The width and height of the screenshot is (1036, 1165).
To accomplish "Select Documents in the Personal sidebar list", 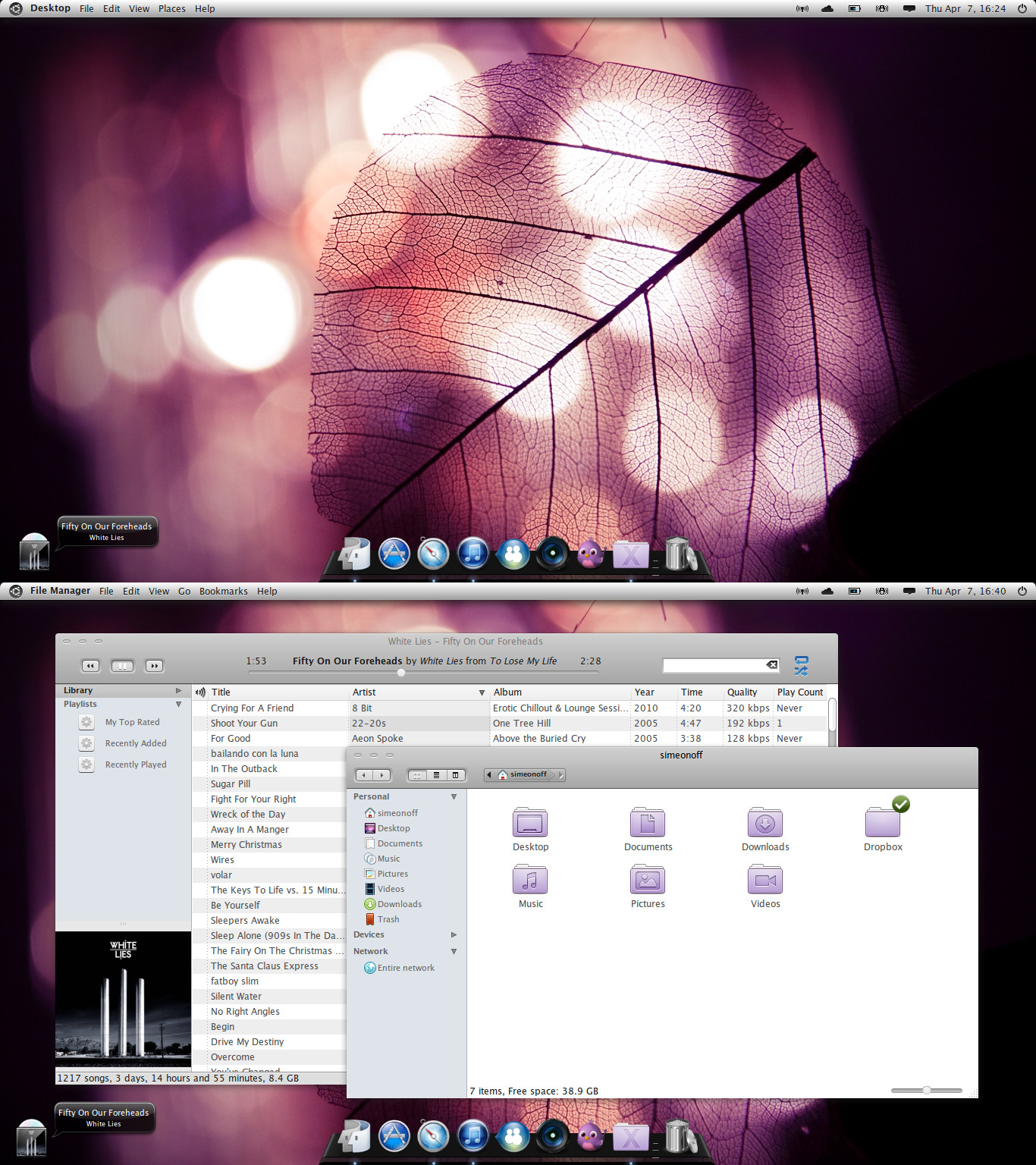I will 394,843.
